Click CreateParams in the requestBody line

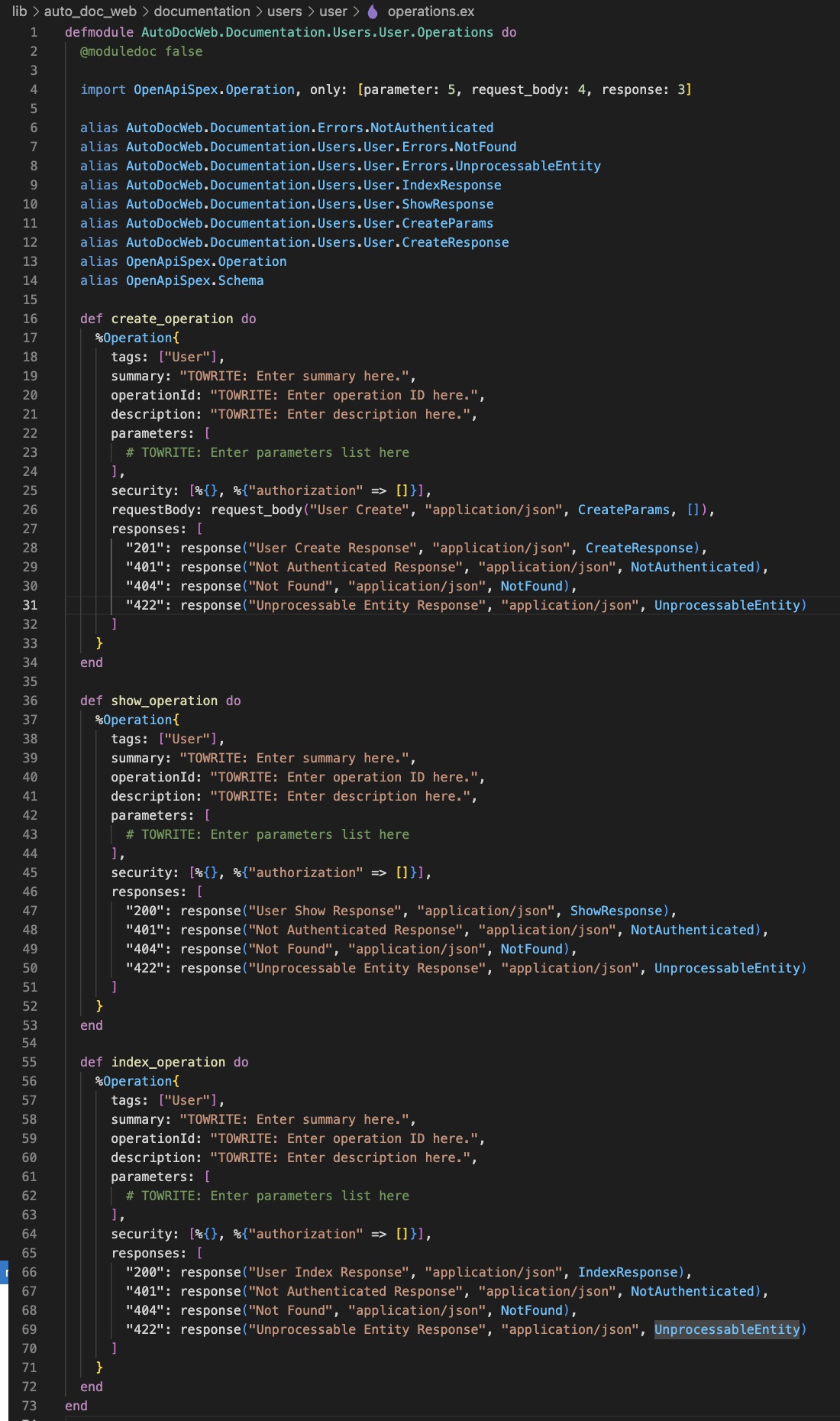pyautogui.click(x=623, y=510)
